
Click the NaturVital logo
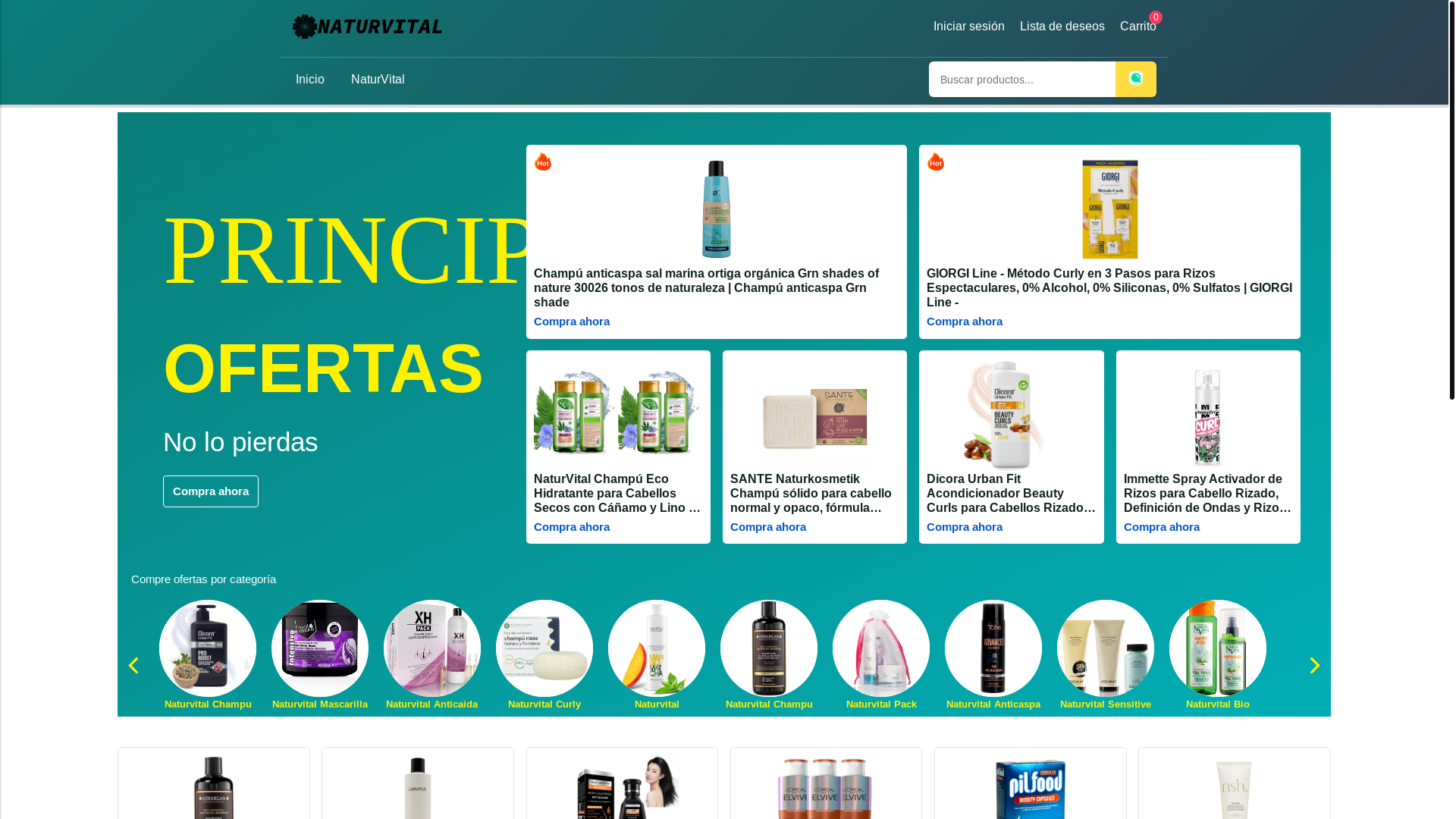pos(368,27)
